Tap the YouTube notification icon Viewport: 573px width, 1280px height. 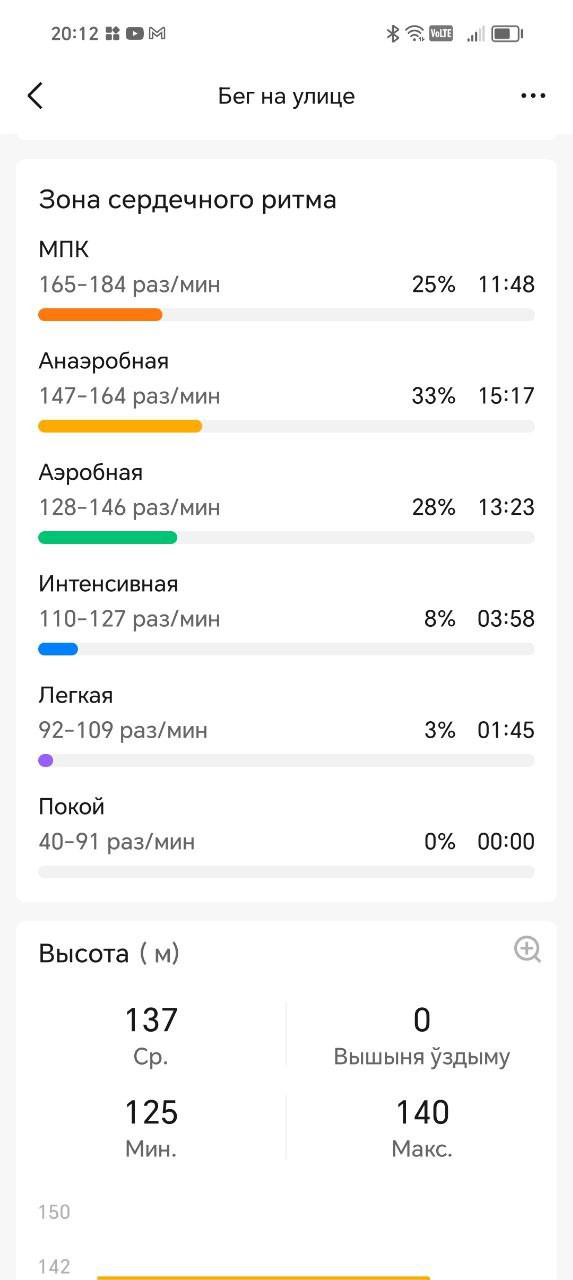[134, 33]
